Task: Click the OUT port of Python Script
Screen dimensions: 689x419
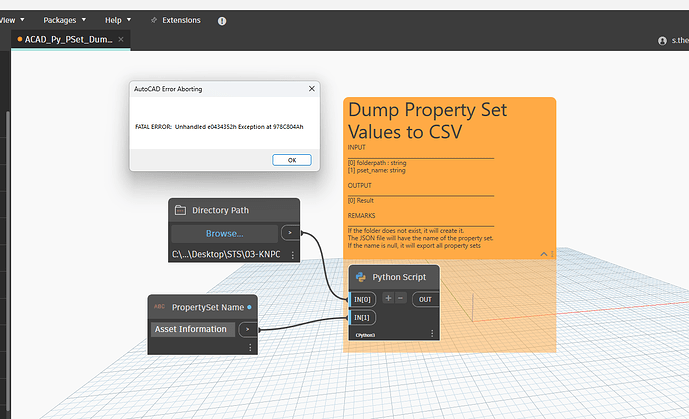Action: point(425,300)
